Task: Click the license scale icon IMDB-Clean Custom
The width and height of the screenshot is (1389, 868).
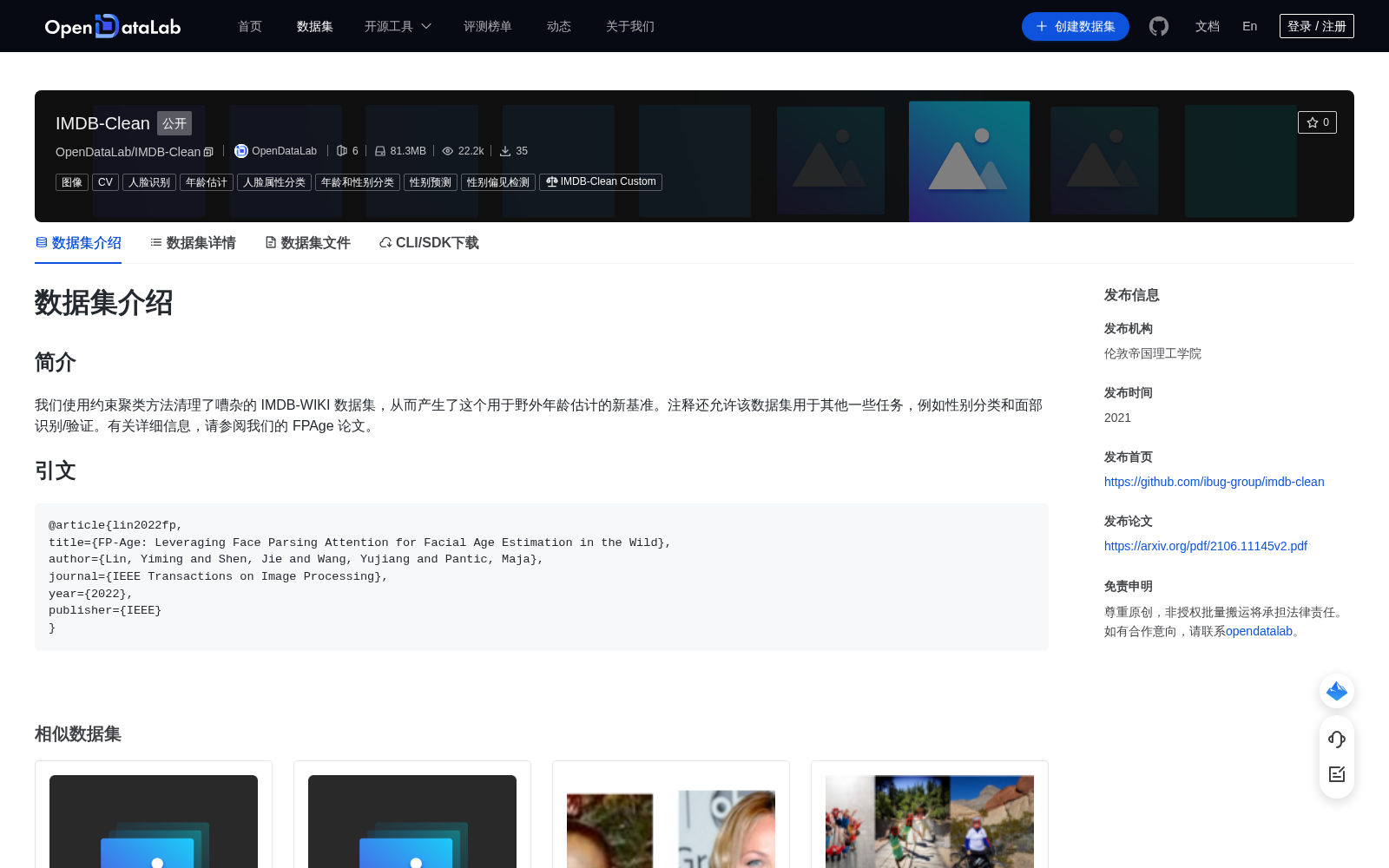Action: (551, 181)
